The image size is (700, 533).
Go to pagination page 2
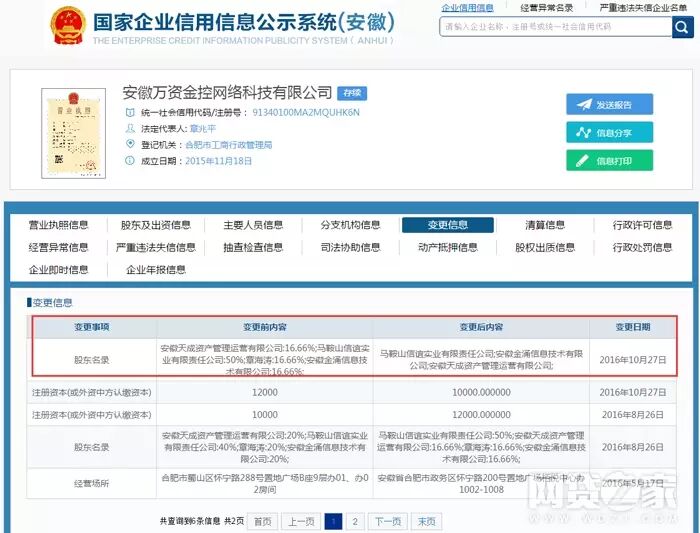[355, 521]
